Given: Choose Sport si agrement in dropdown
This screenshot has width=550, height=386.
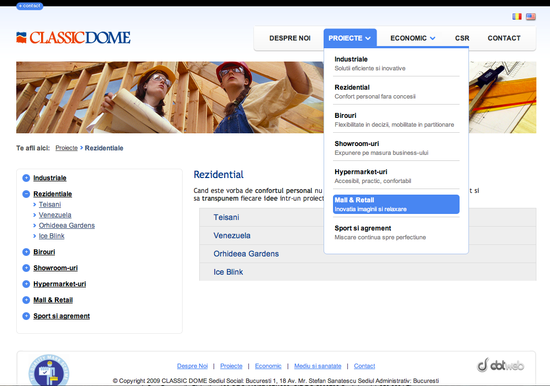Looking at the screenshot, I should tap(396, 232).
